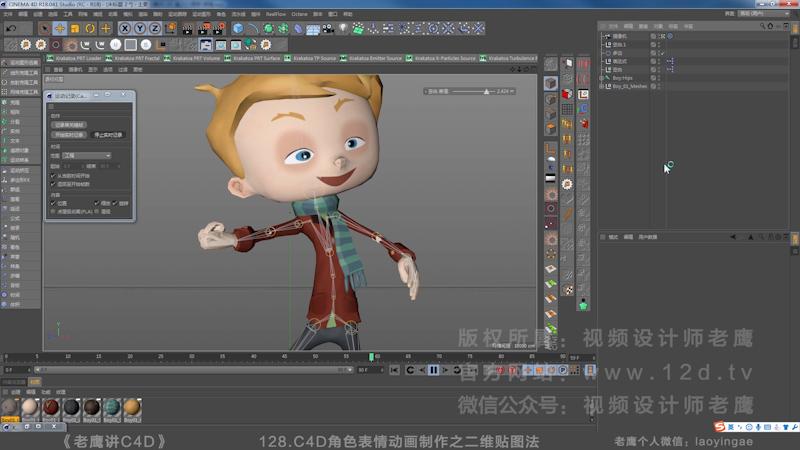Viewport: 800px width, 450px height.
Task: Toggle the X axis lock
Action: point(125,29)
